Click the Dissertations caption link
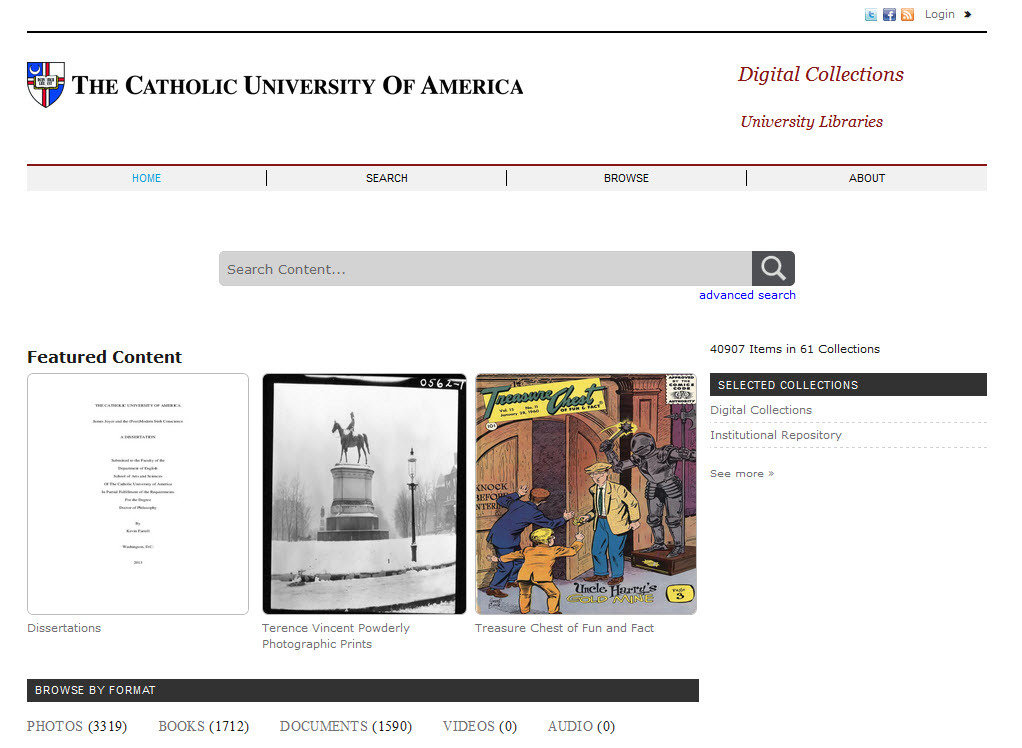This screenshot has height=748, width=1022. (x=64, y=628)
